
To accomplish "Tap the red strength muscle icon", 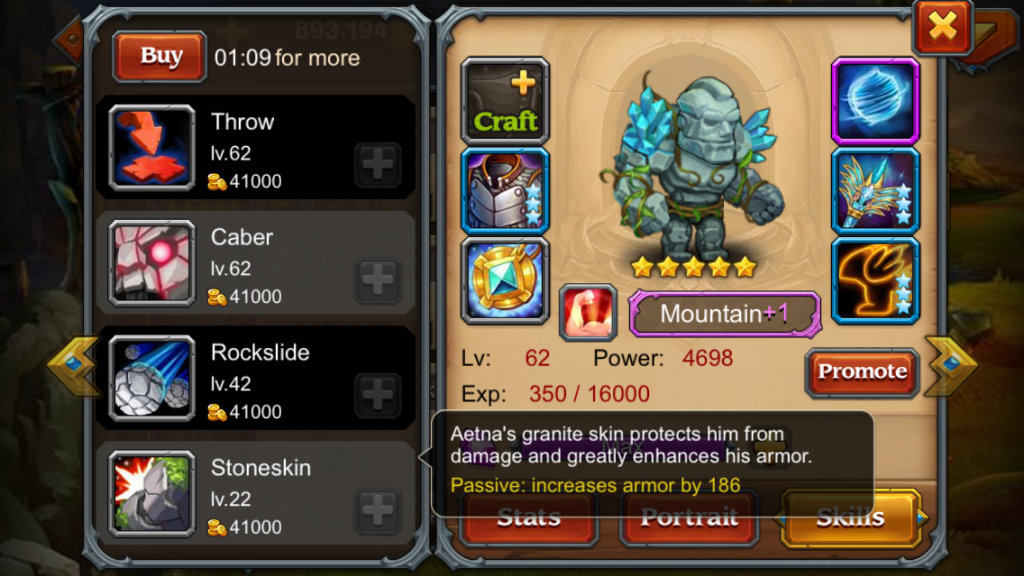I will [588, 312].
